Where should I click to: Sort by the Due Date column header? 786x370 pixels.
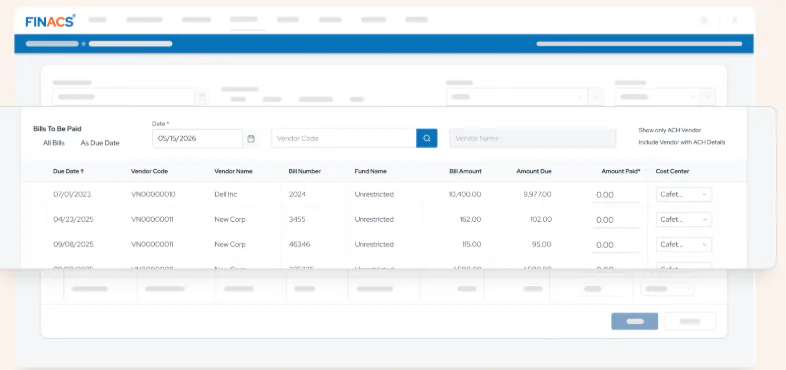69,171
